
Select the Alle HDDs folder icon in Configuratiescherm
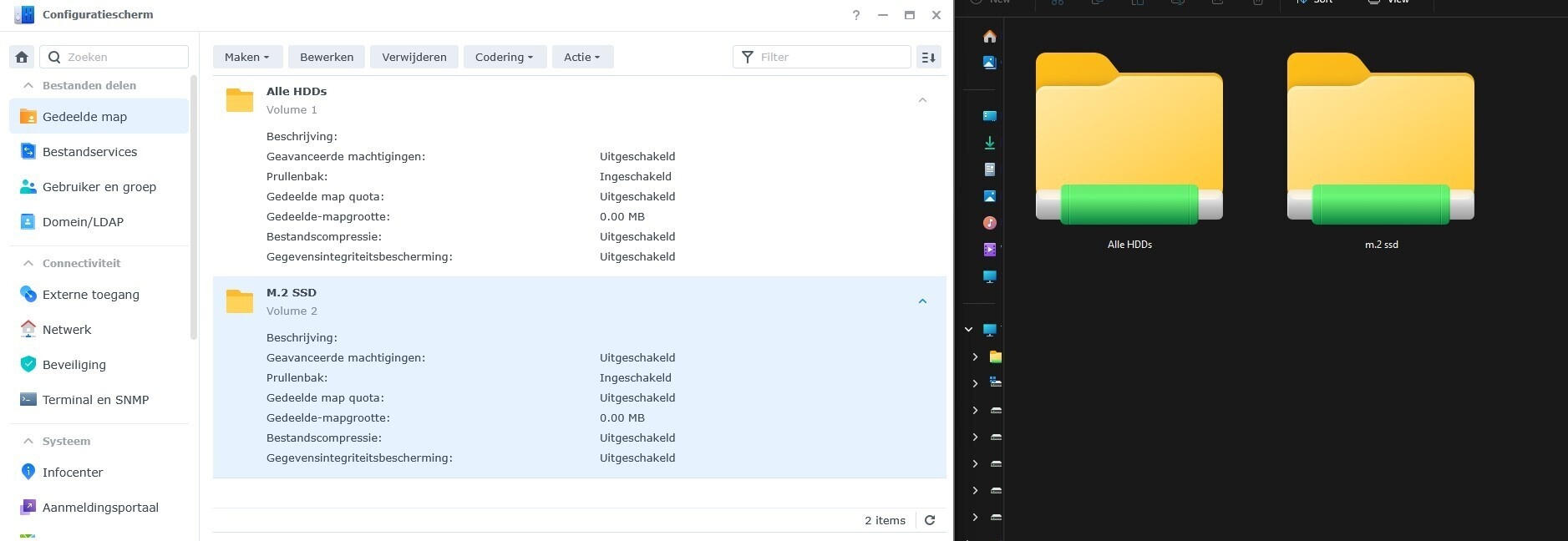tap(240, 100)
